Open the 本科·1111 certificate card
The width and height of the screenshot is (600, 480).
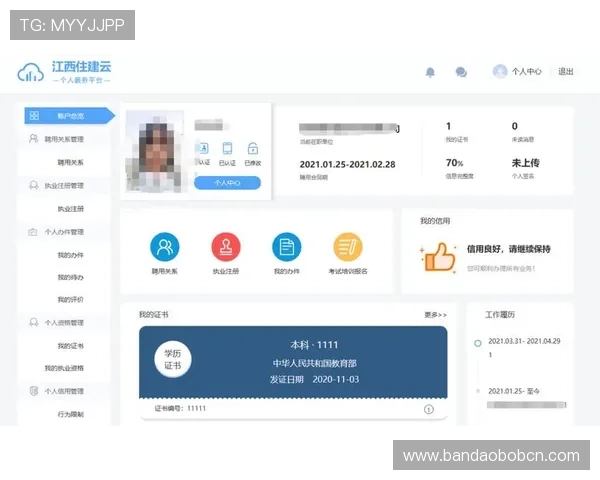pyautogui.click(x=293, y=362)
